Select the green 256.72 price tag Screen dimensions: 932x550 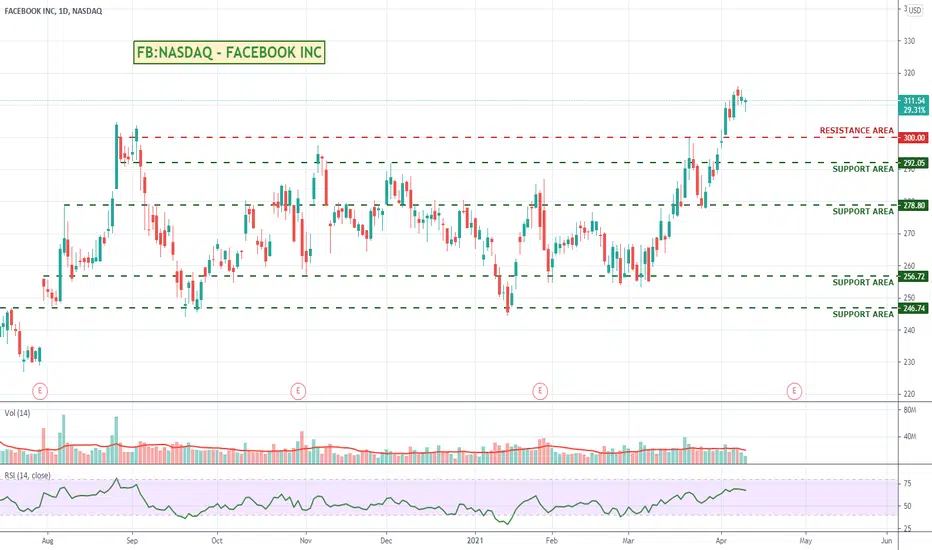[914, 276]
